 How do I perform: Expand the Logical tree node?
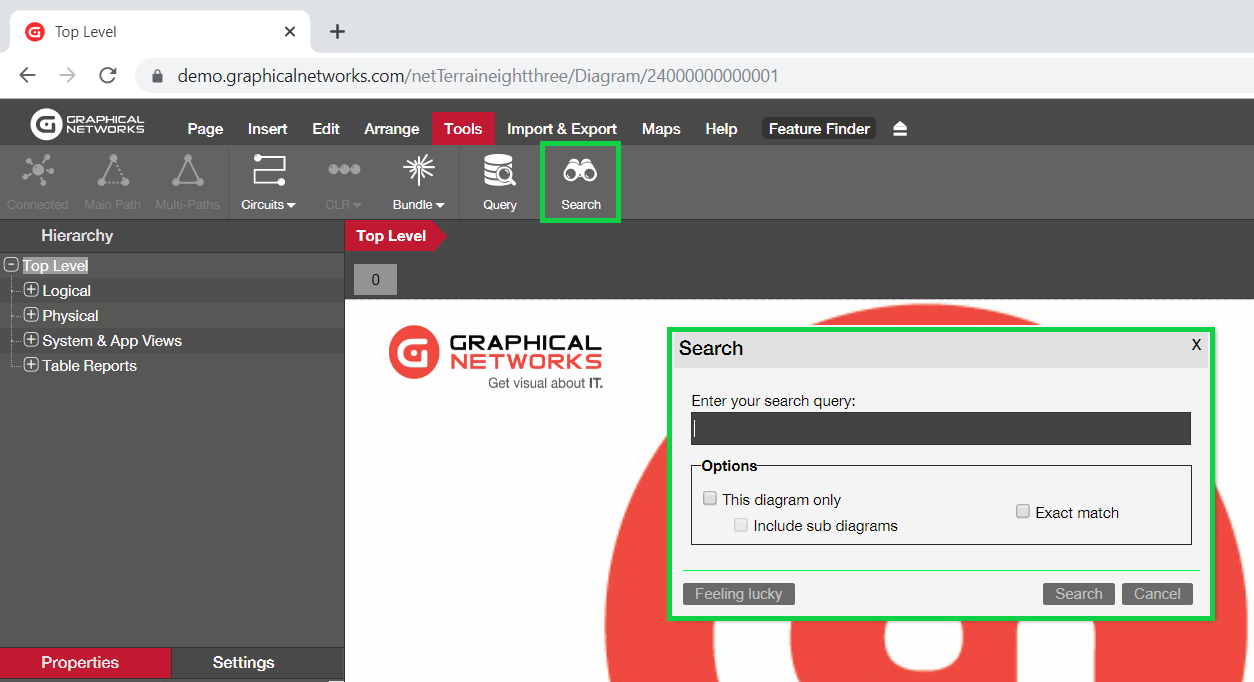coord(31,290)
